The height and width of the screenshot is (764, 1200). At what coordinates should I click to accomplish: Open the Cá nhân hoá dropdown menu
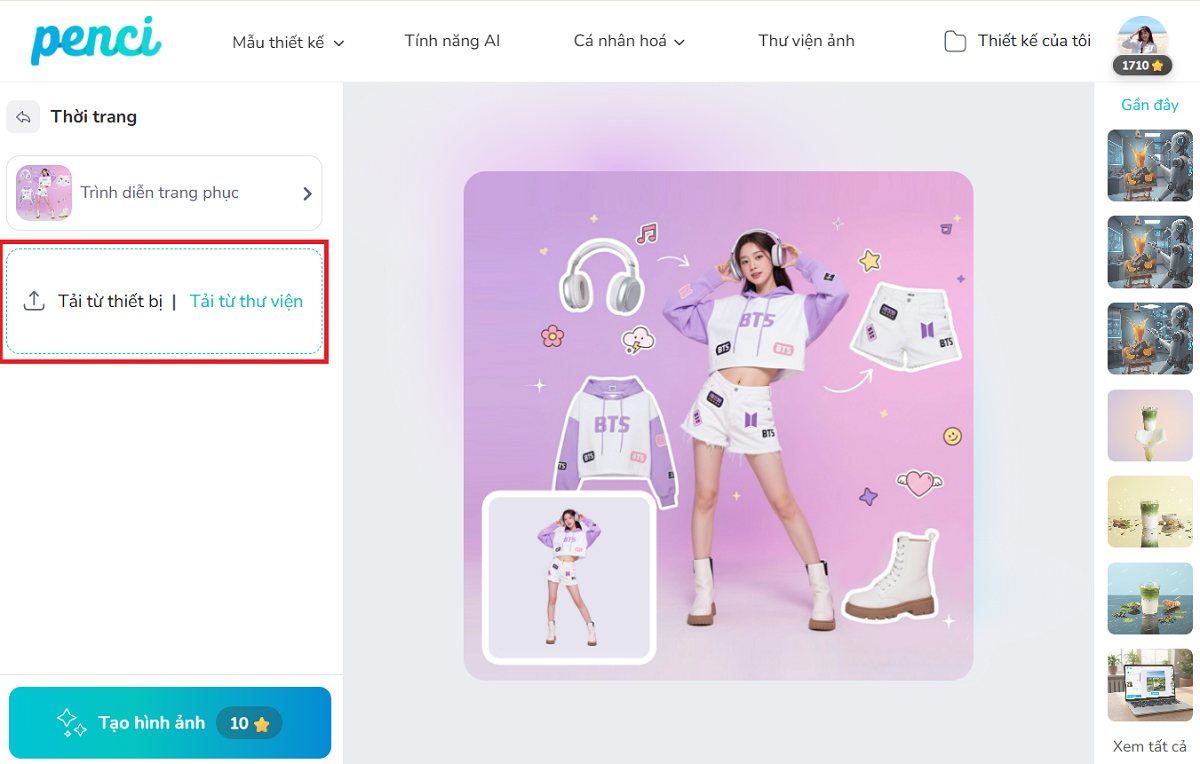pyautogui.click(x=629, y=42)
